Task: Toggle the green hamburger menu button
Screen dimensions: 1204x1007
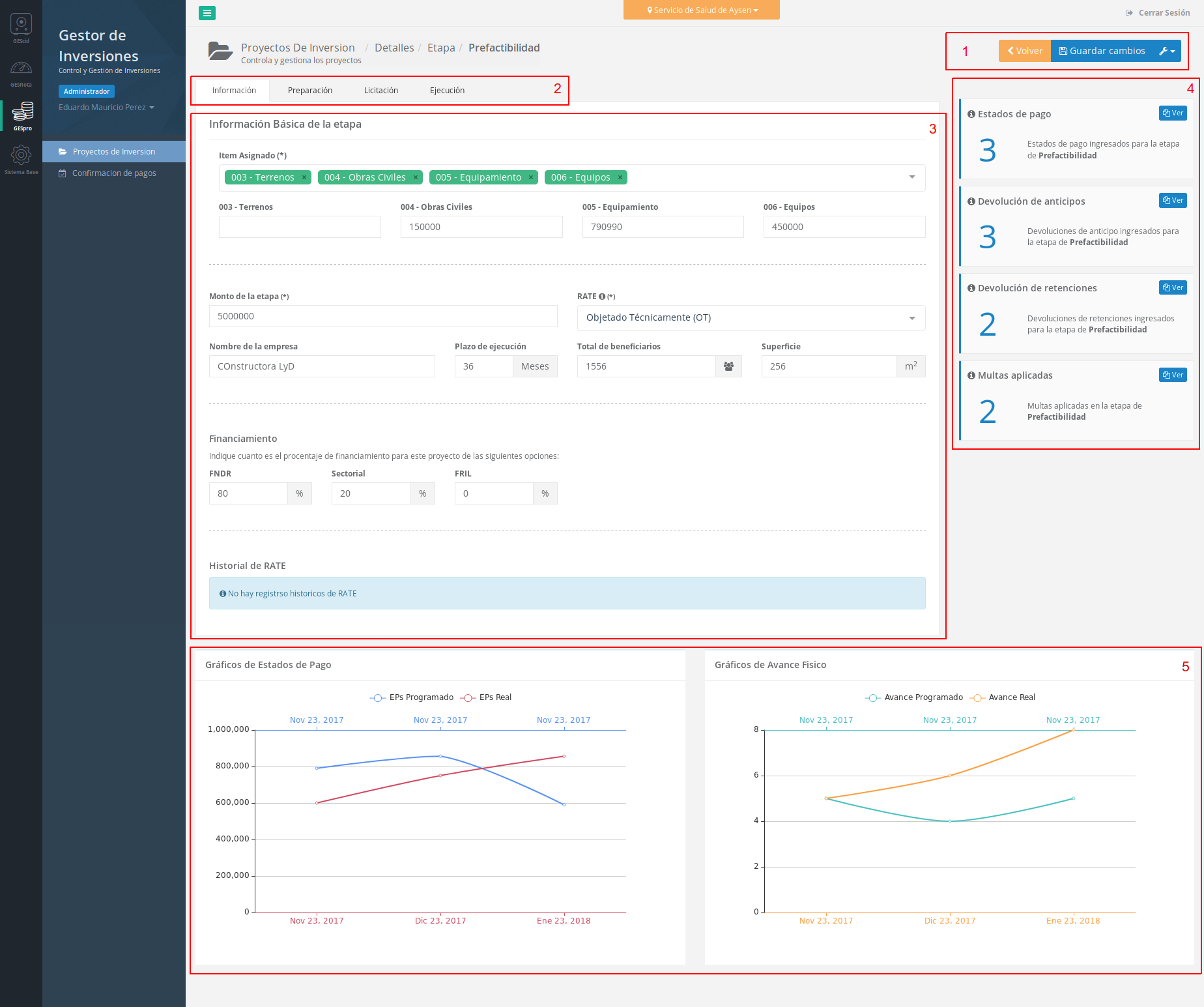Action: point(207,13)
